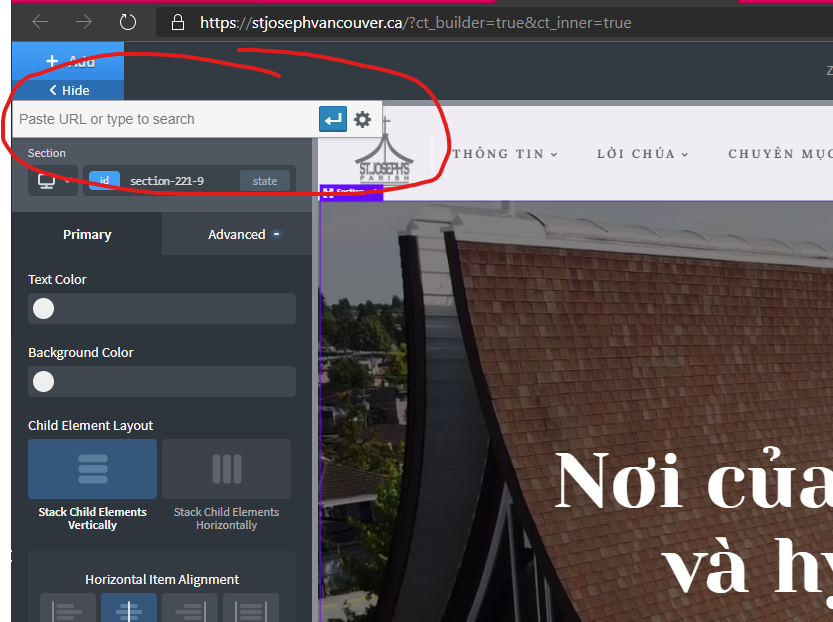Screen dimensions: 833x622
Task: Click the blue enter arrow beside the search bar
Action: (x=332, y=119)
